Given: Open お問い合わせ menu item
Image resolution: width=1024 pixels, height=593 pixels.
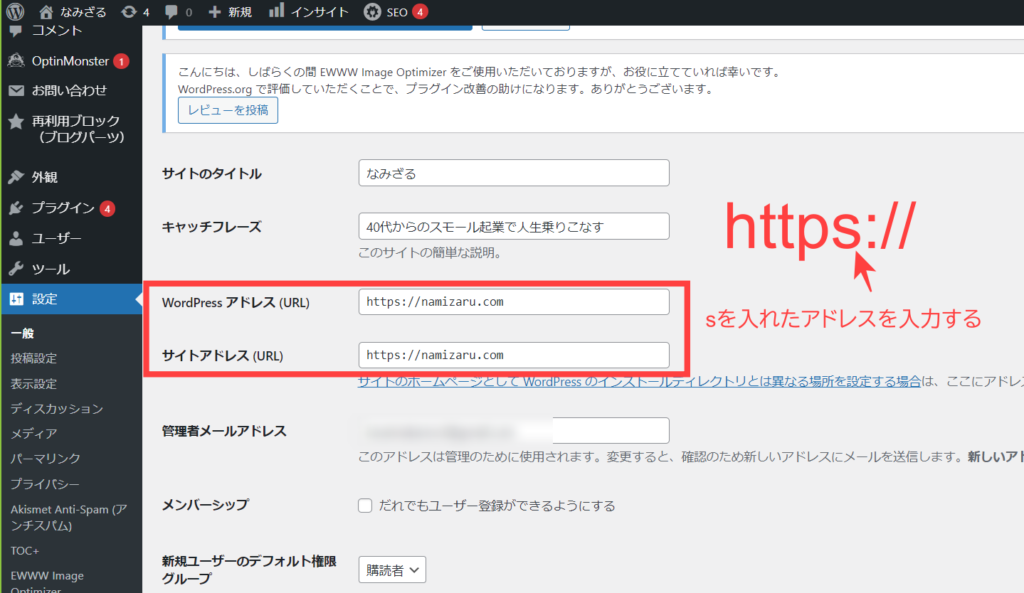Looking at the screenshot, I should click(70, 91).
